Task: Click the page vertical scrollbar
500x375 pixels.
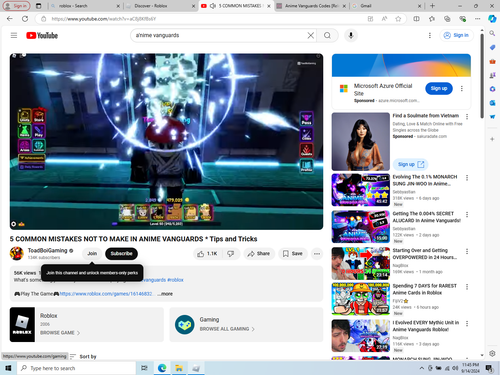Action: (482, 75)
